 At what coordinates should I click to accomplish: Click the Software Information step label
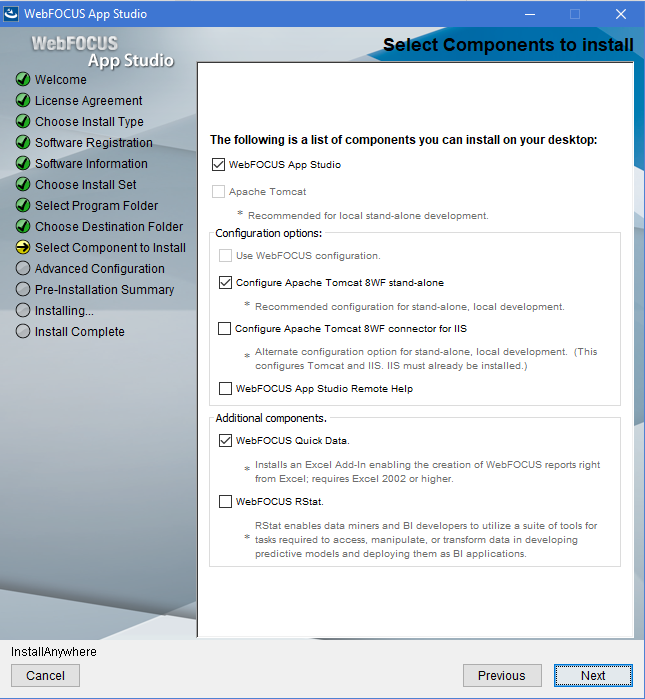tap(91, 164)
